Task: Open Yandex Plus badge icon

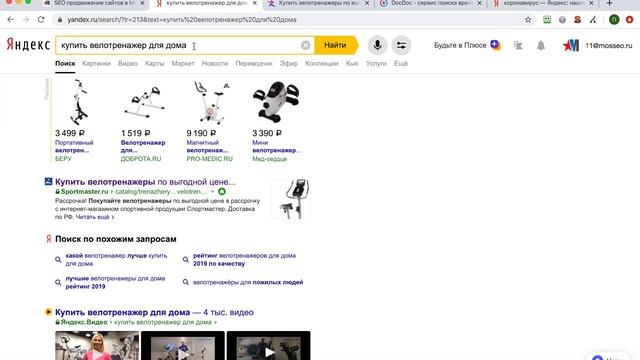Action: (495, 44)
